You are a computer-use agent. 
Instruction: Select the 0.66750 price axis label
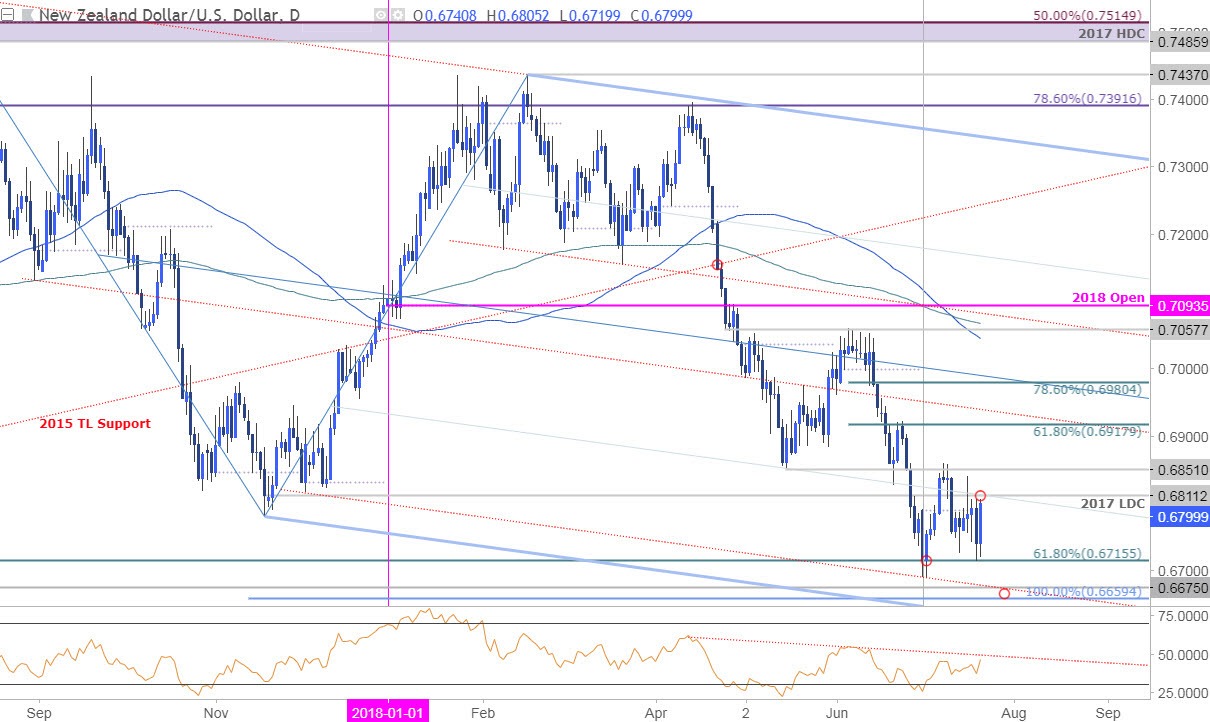(1181, 589)
